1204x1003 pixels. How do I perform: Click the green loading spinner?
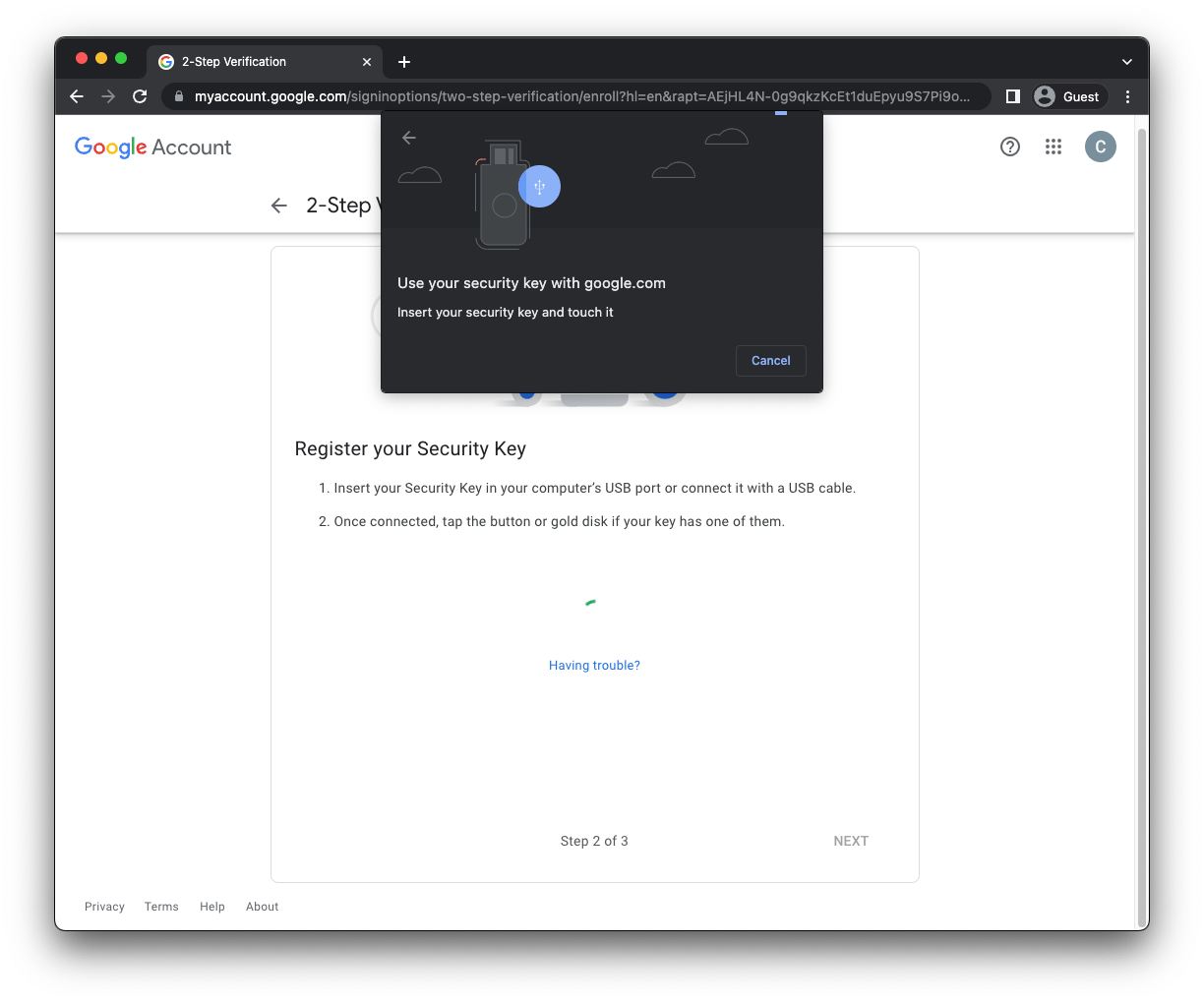coord(590,602)
